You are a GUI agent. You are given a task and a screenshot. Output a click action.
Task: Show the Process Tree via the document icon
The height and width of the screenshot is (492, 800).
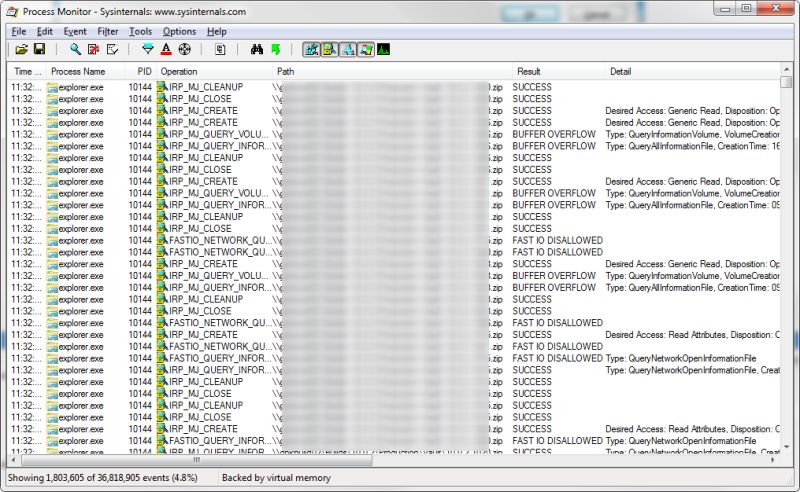point(220,50)
